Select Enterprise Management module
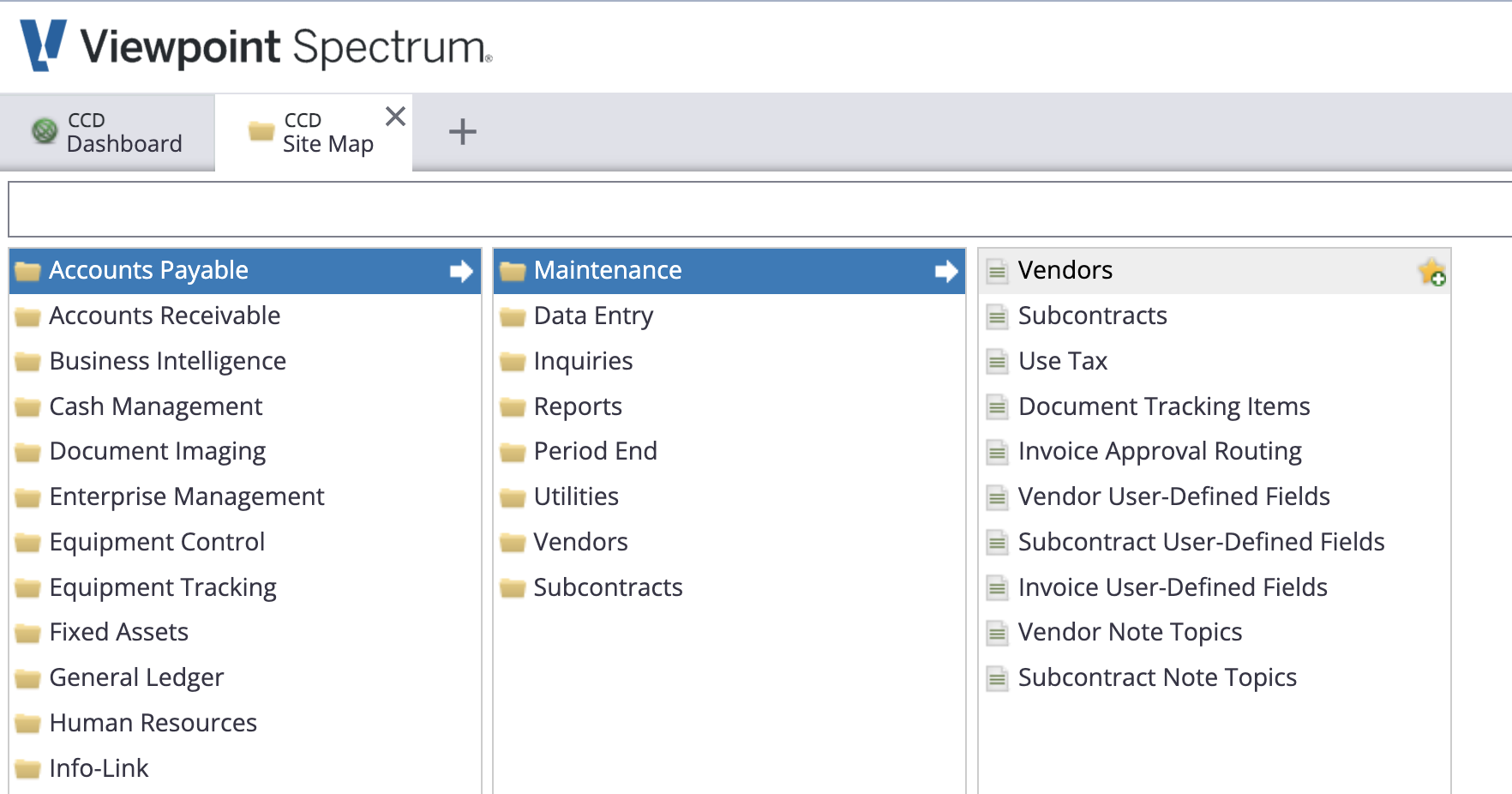This screenshot has width=1512, height=794. pyautogui.click(x=245, y=496)
